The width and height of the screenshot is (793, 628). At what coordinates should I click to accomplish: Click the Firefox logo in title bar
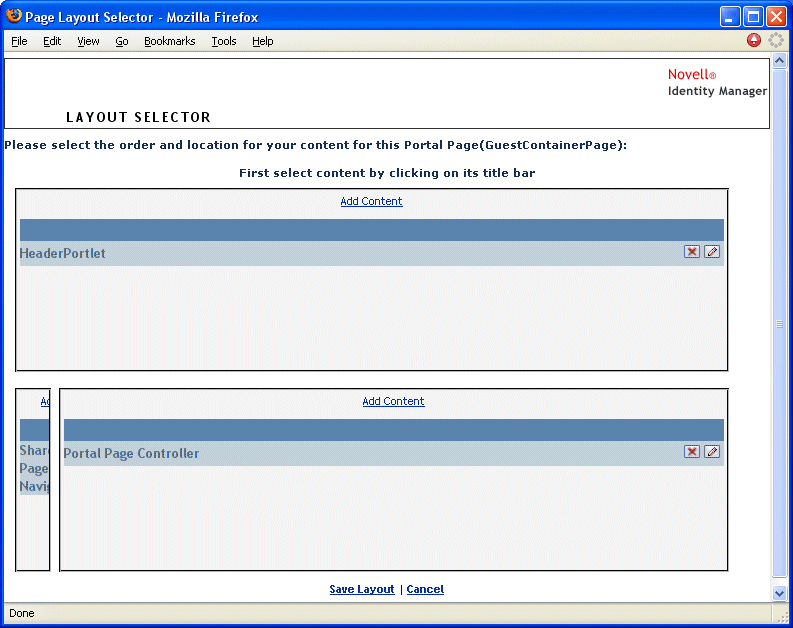click(x=14, y=16)
